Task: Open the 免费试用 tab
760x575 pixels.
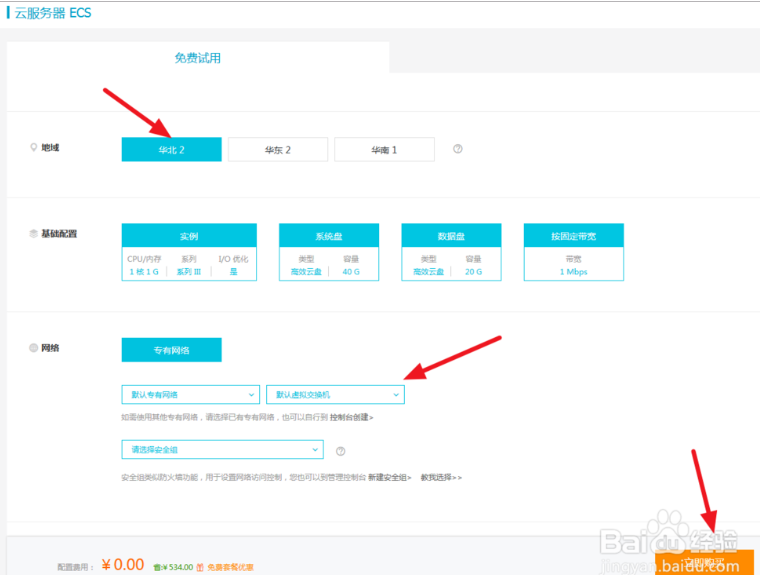Action: 198,58
